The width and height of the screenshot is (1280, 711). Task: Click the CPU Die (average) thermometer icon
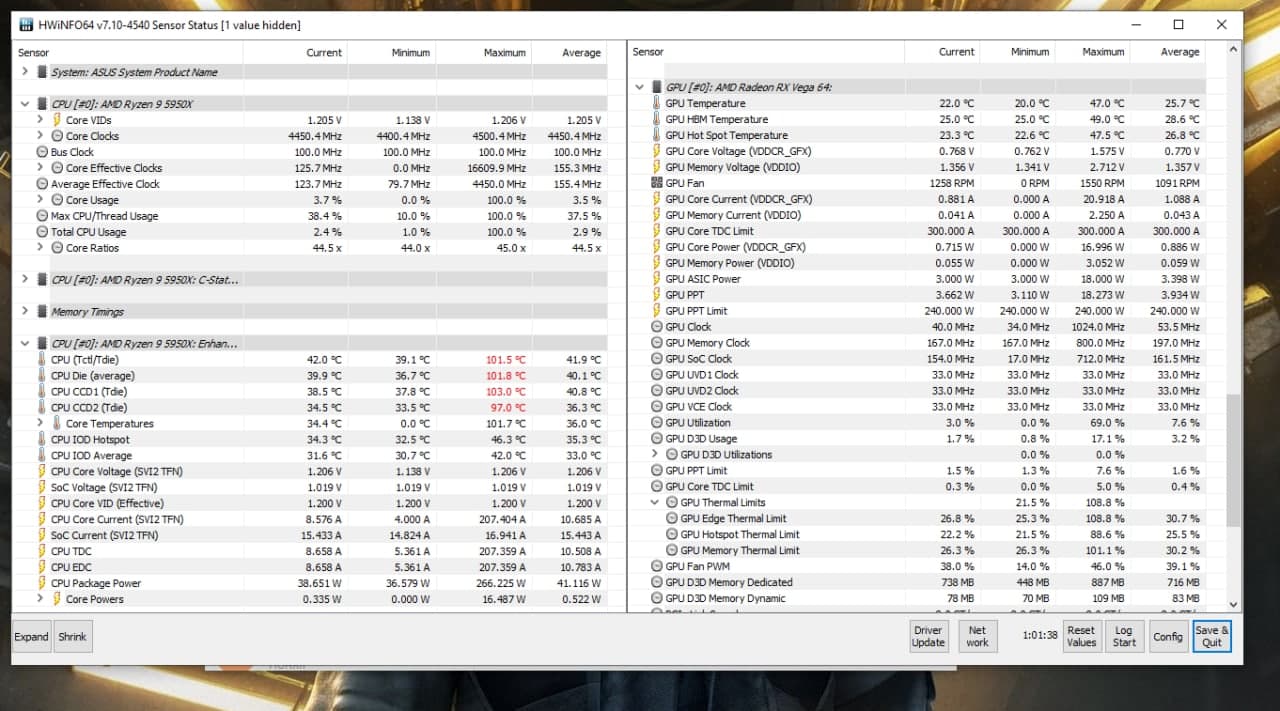pyautogui.click(x=41, y=376)
